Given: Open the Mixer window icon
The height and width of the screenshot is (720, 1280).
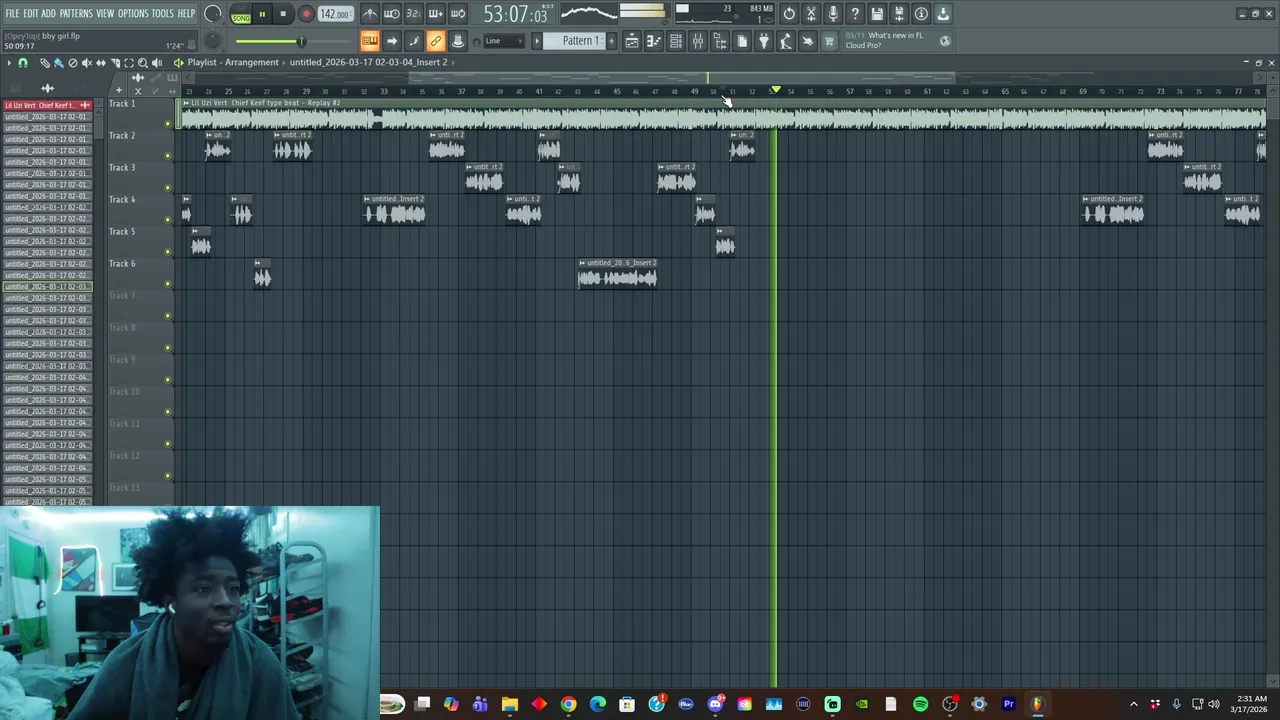Looking at the screenshot, I should pyautogui.click(x=698, y=41).
